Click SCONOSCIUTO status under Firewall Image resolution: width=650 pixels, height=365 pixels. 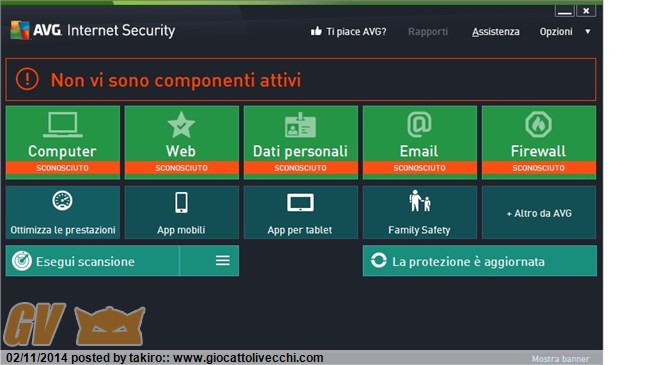pyautogui.click(x=539, y=168)
